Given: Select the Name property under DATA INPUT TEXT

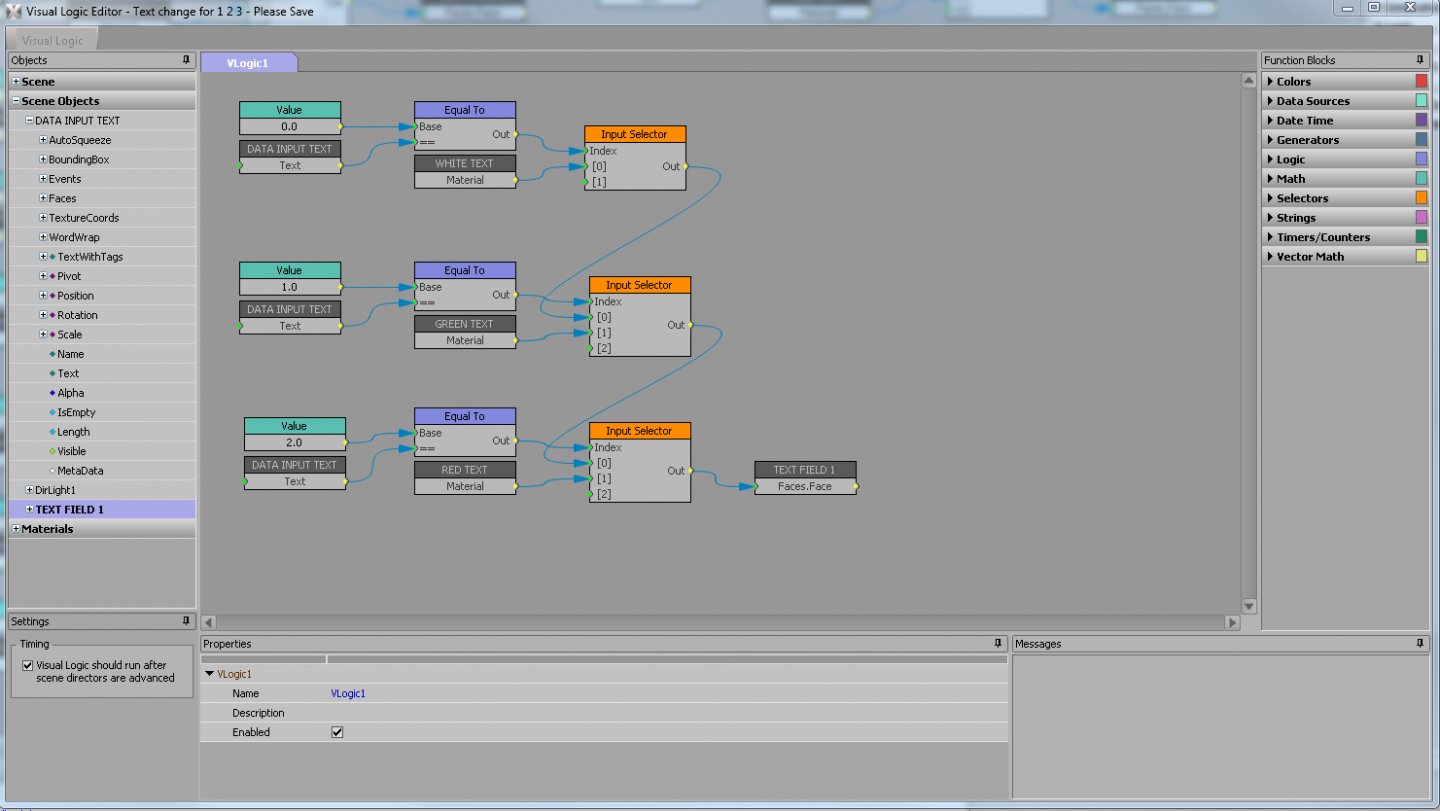Looking at the screenshot, I should point(71,354).
